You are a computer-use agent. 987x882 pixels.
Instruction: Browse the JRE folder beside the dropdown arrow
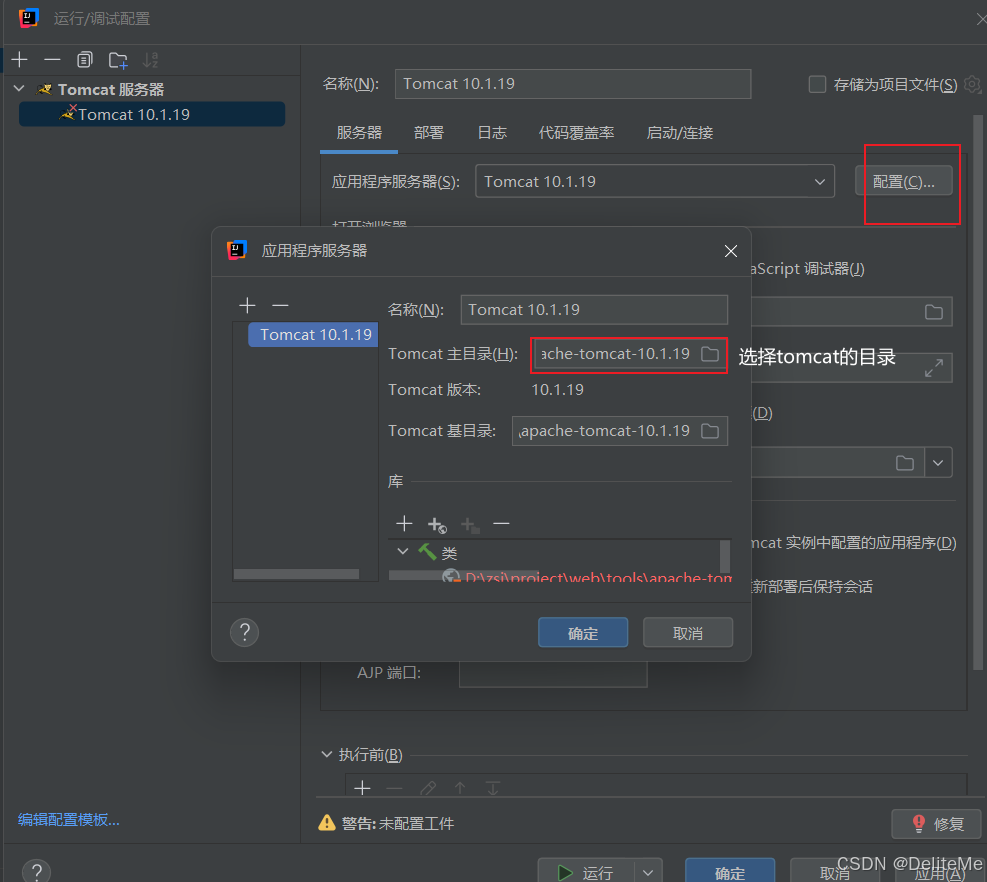point(905,463)
